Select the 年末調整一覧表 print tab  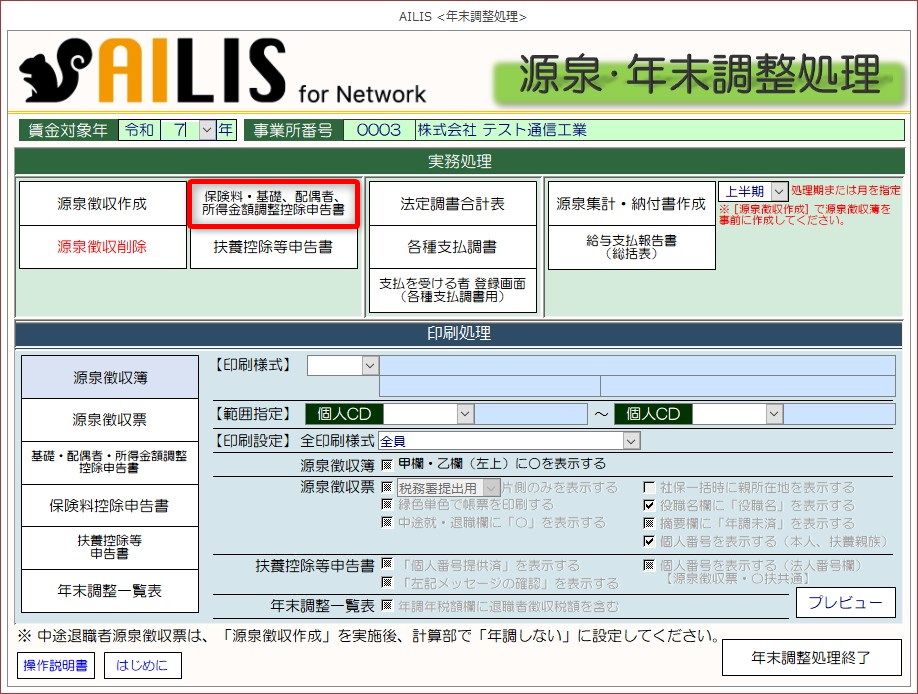pos(109,591)
